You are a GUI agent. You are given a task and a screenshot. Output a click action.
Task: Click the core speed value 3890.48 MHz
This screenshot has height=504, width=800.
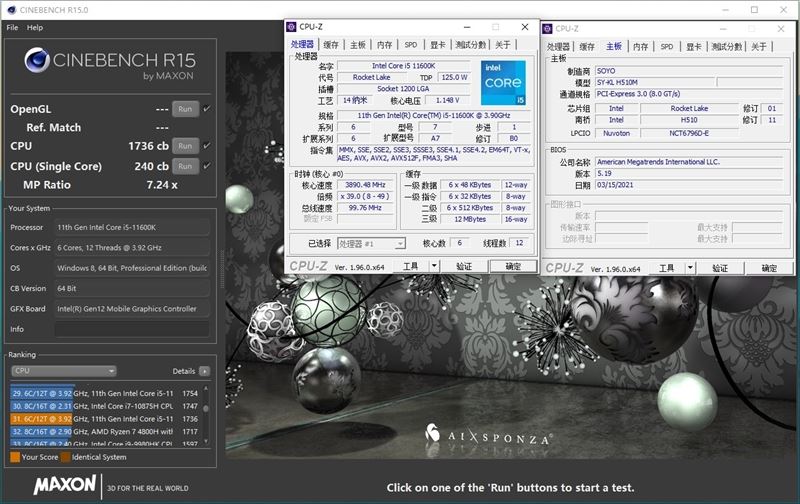coord(365,185)
